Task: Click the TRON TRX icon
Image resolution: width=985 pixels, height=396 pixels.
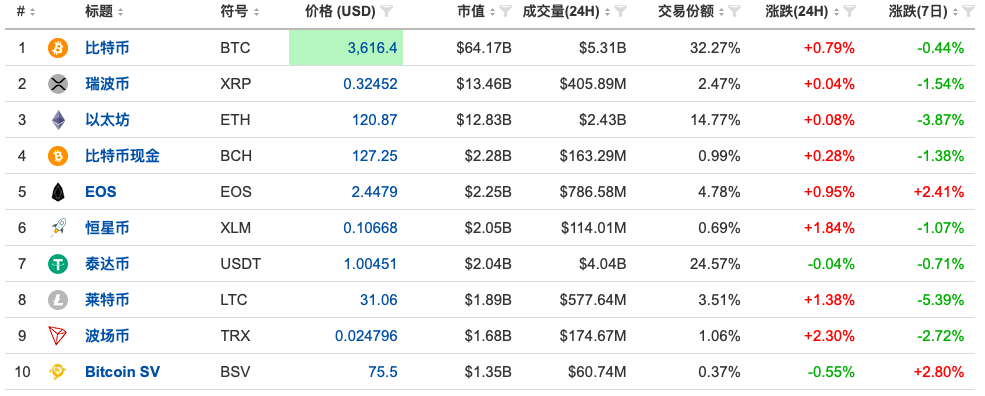Action: point(58,336)
